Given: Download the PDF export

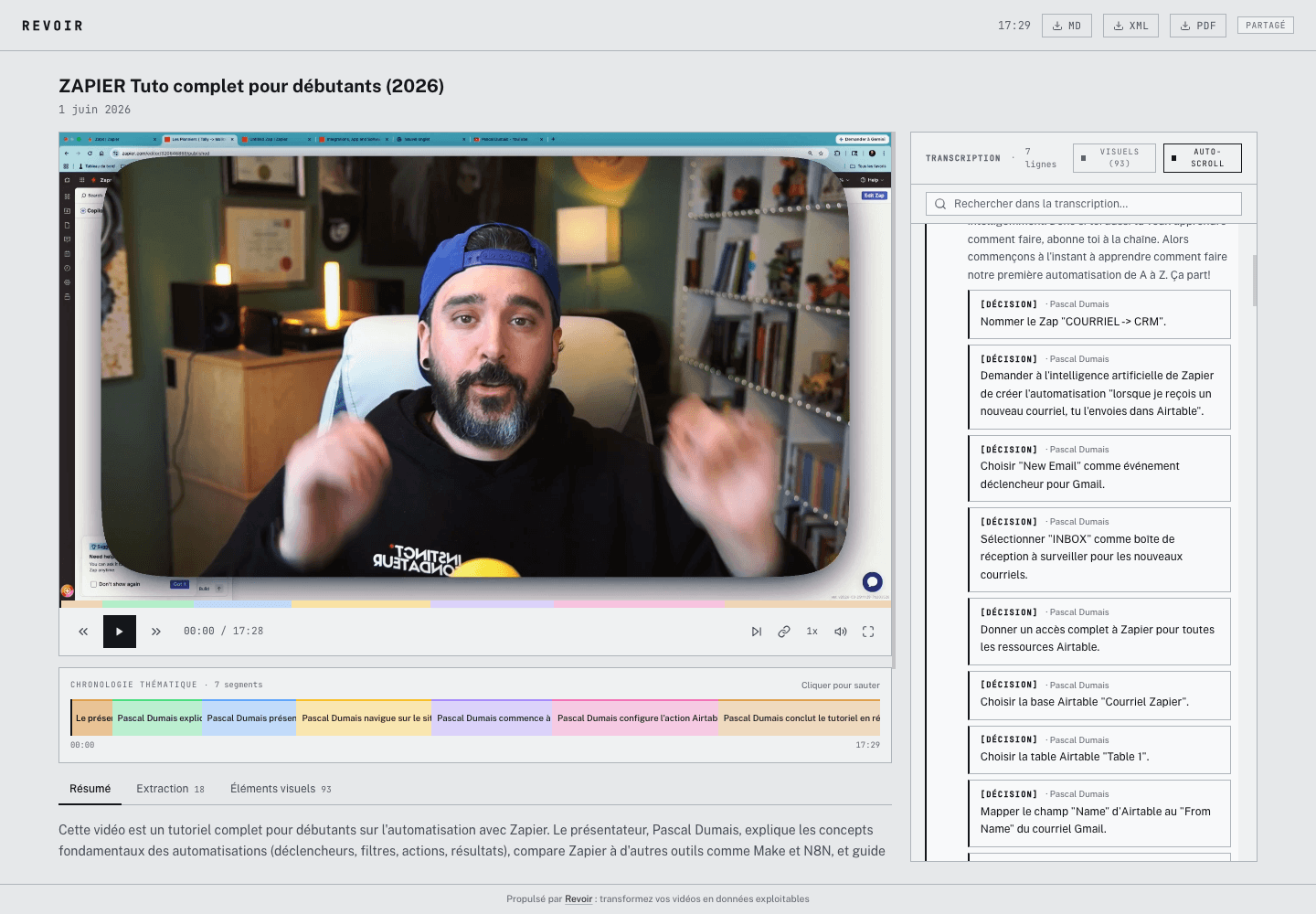Looking at the screenshot, I should pyautogui.click(x=1198, y=26).
